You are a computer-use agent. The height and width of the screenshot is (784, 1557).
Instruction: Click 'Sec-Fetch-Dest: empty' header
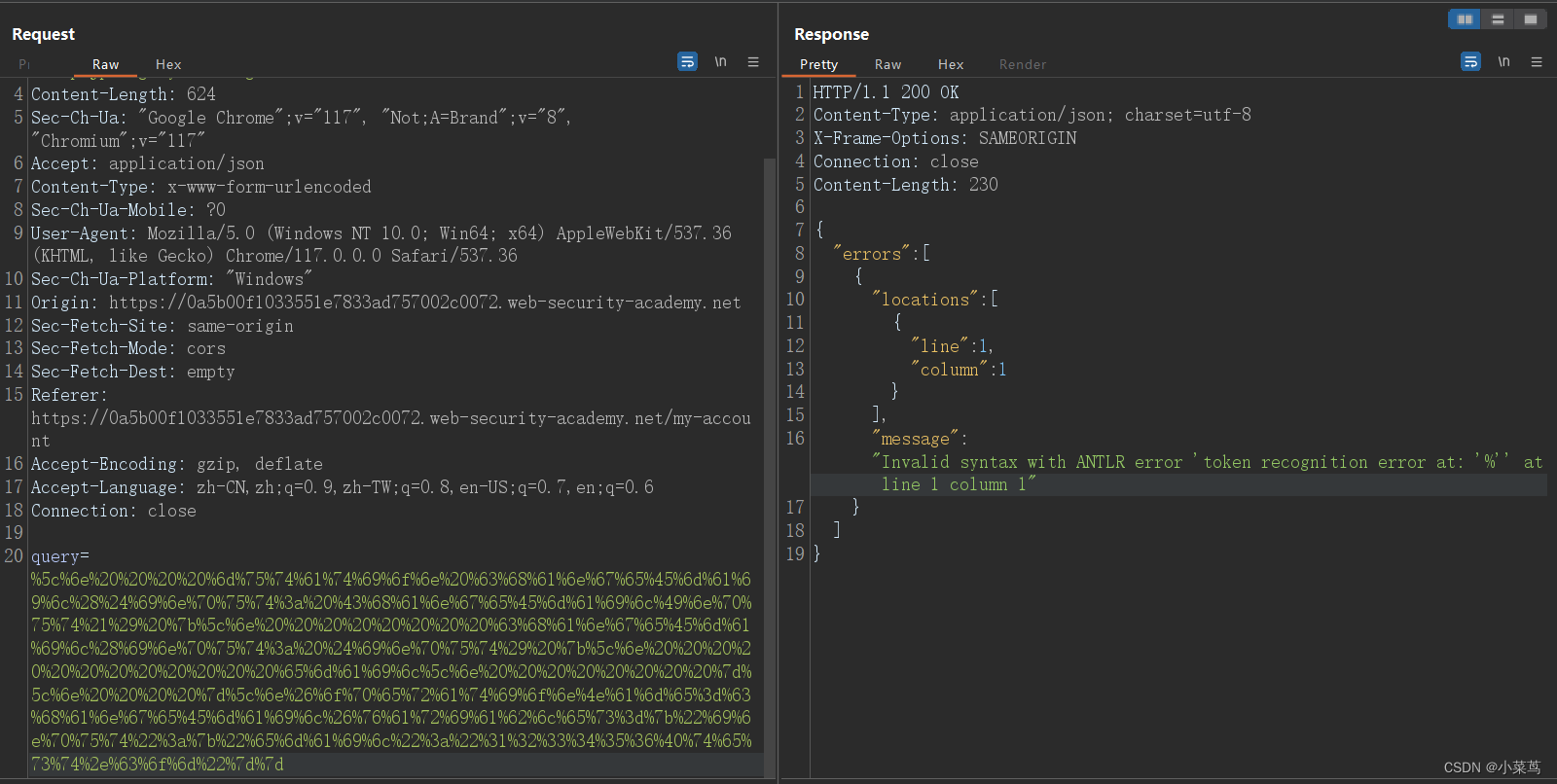[x=133, y=372]
